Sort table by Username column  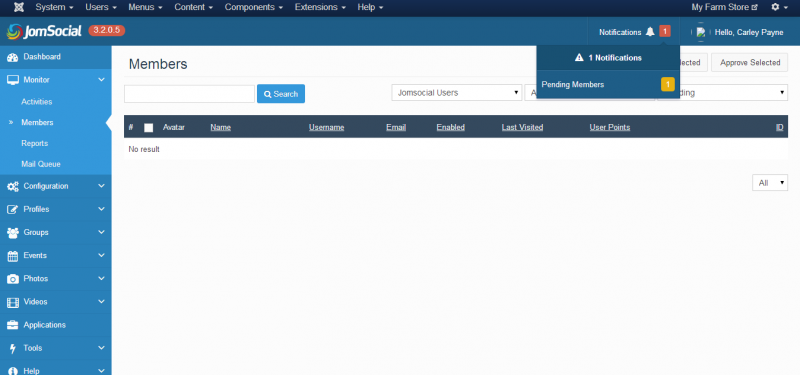point(327,127)
